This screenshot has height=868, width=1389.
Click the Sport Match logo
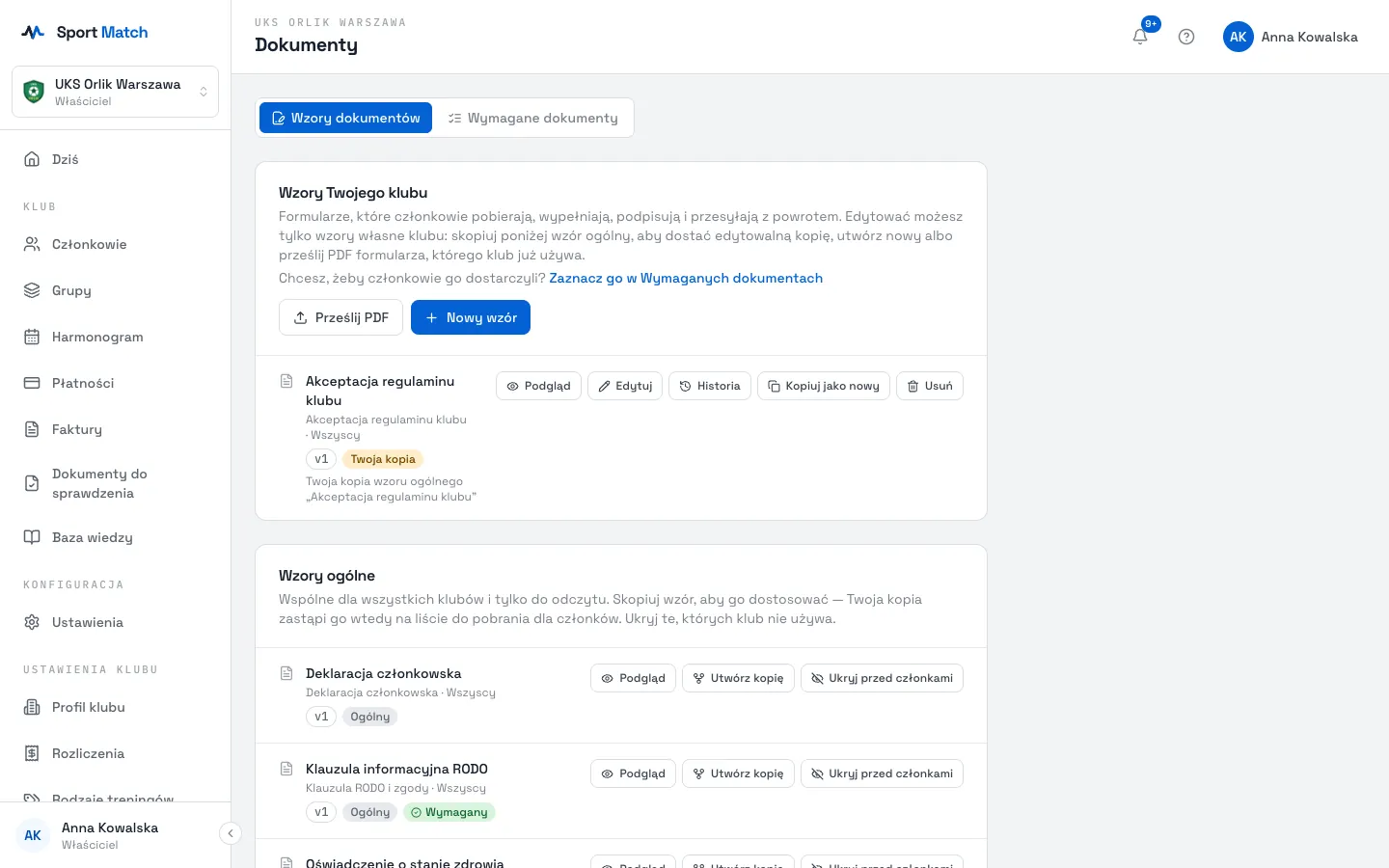(85, 32)
